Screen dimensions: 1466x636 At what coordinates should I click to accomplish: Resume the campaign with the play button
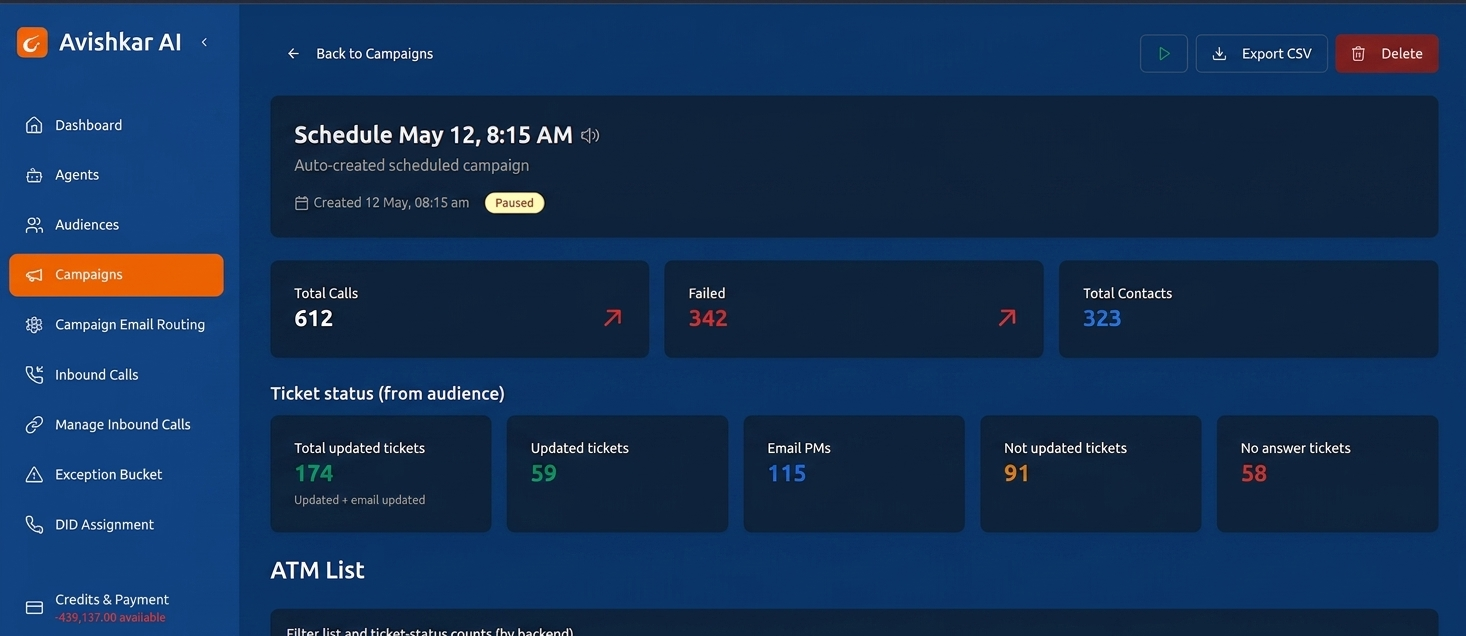coord(1164,54)
